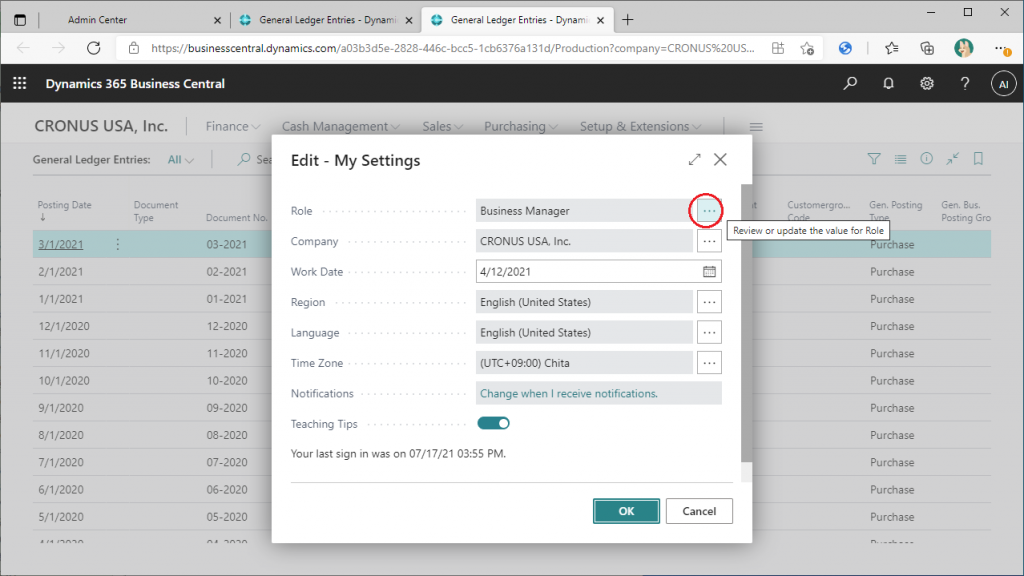Show the notifications bell
Image resolution: width=1024 pixels, height=576 pixels.
click(x=888, y=83)
